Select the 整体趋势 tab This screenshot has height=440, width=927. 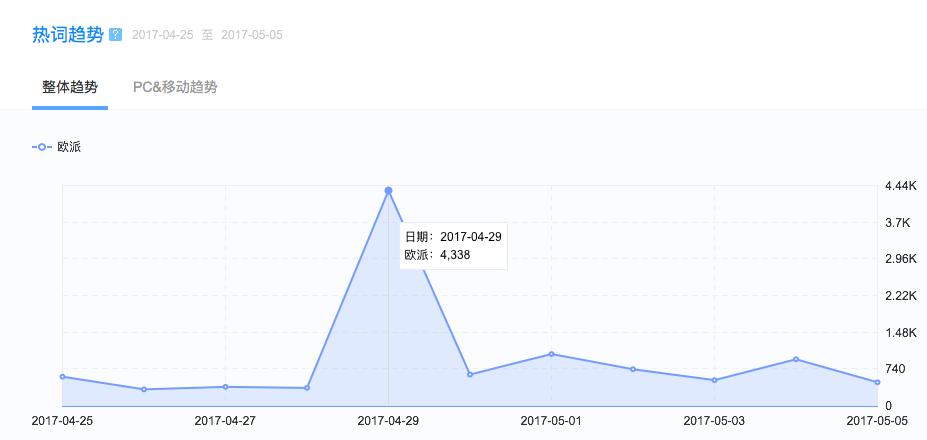point(70,87)
